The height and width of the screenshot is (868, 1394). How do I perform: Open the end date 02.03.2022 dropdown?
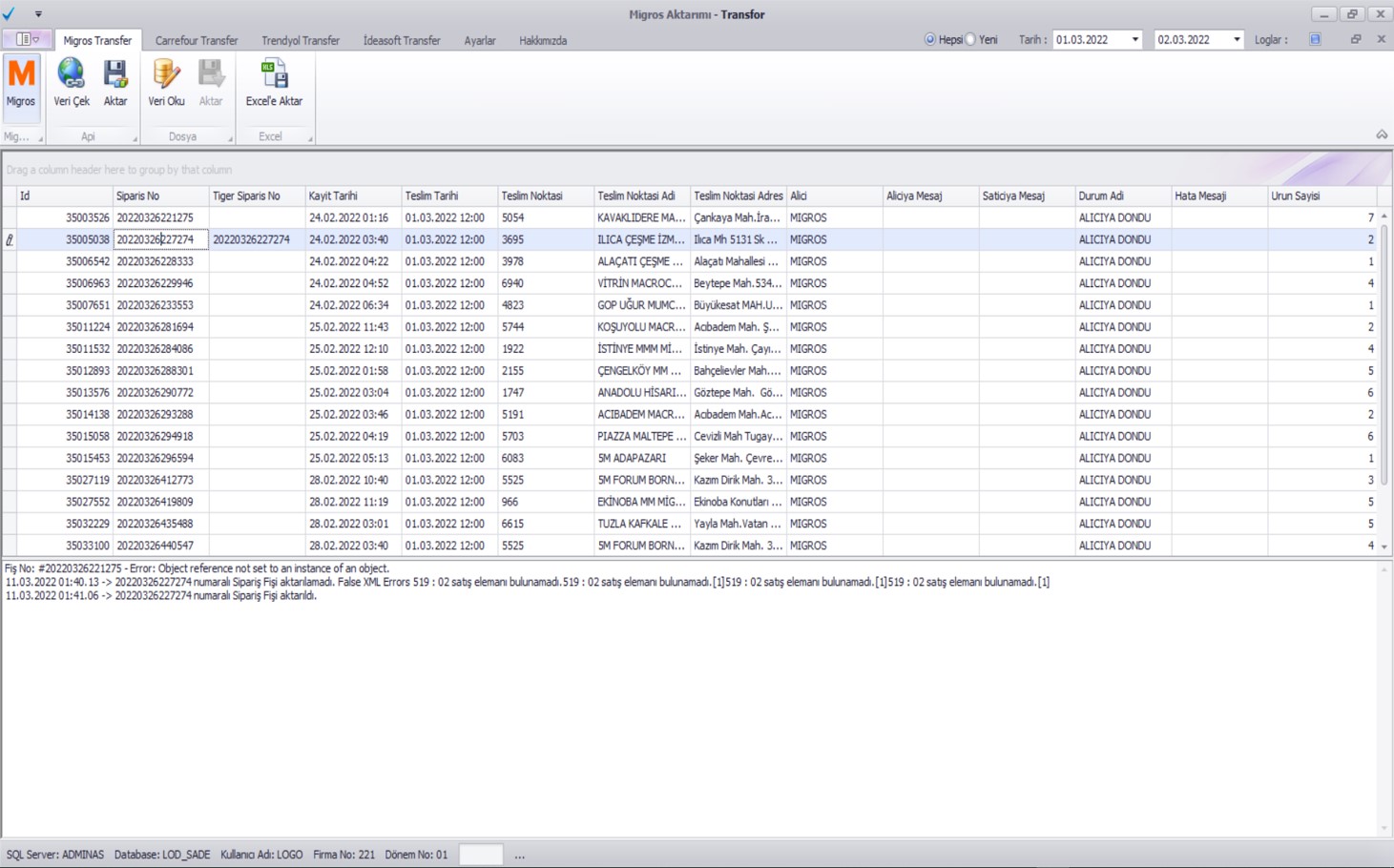click(x=1237, y=40)
